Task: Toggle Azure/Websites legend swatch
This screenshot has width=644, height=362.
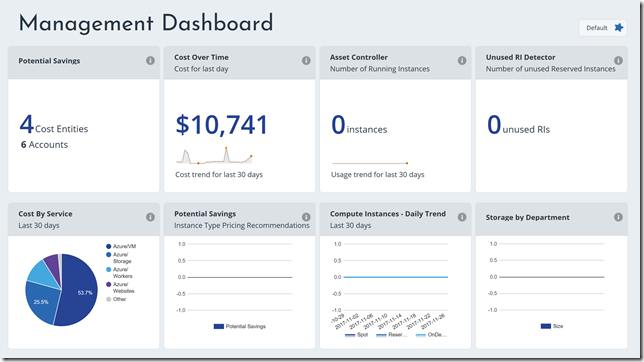Action: point(108,284)
